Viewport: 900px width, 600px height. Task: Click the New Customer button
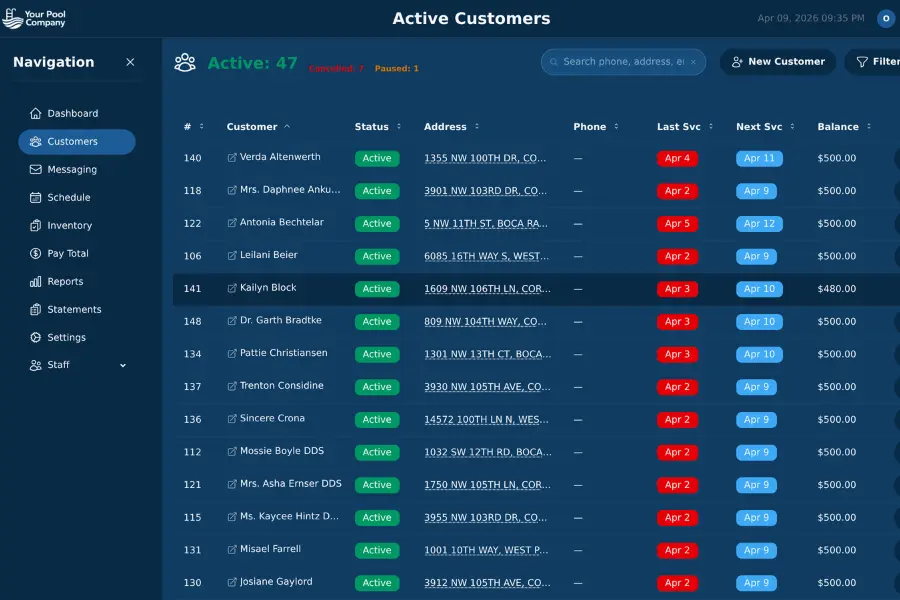coord(778,61)
